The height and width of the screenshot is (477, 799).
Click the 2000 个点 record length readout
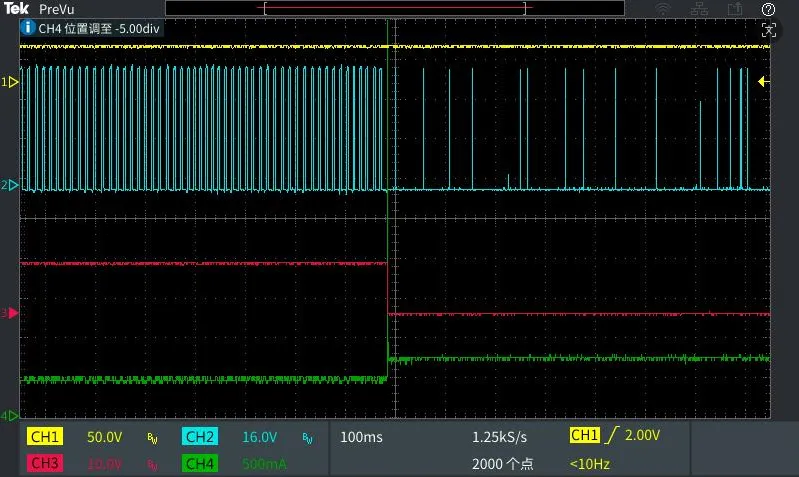click(x=502, y=464)
